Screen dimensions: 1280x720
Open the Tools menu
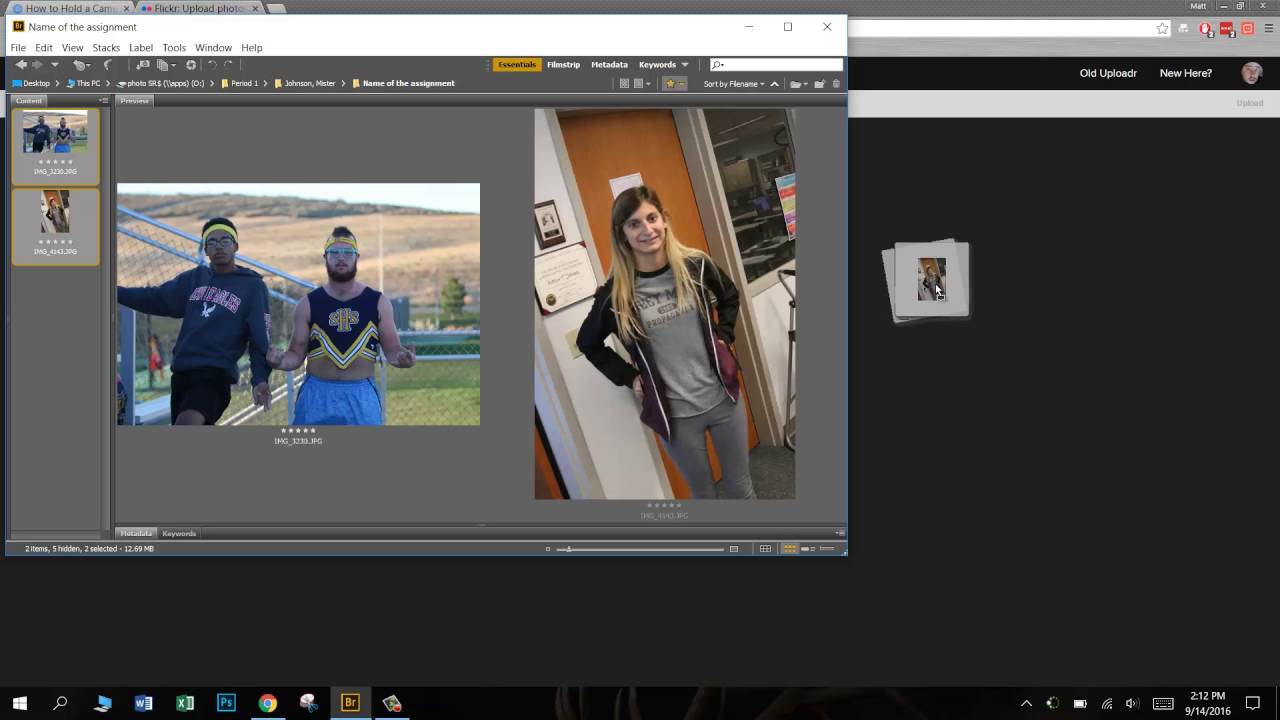pos(174,48)
